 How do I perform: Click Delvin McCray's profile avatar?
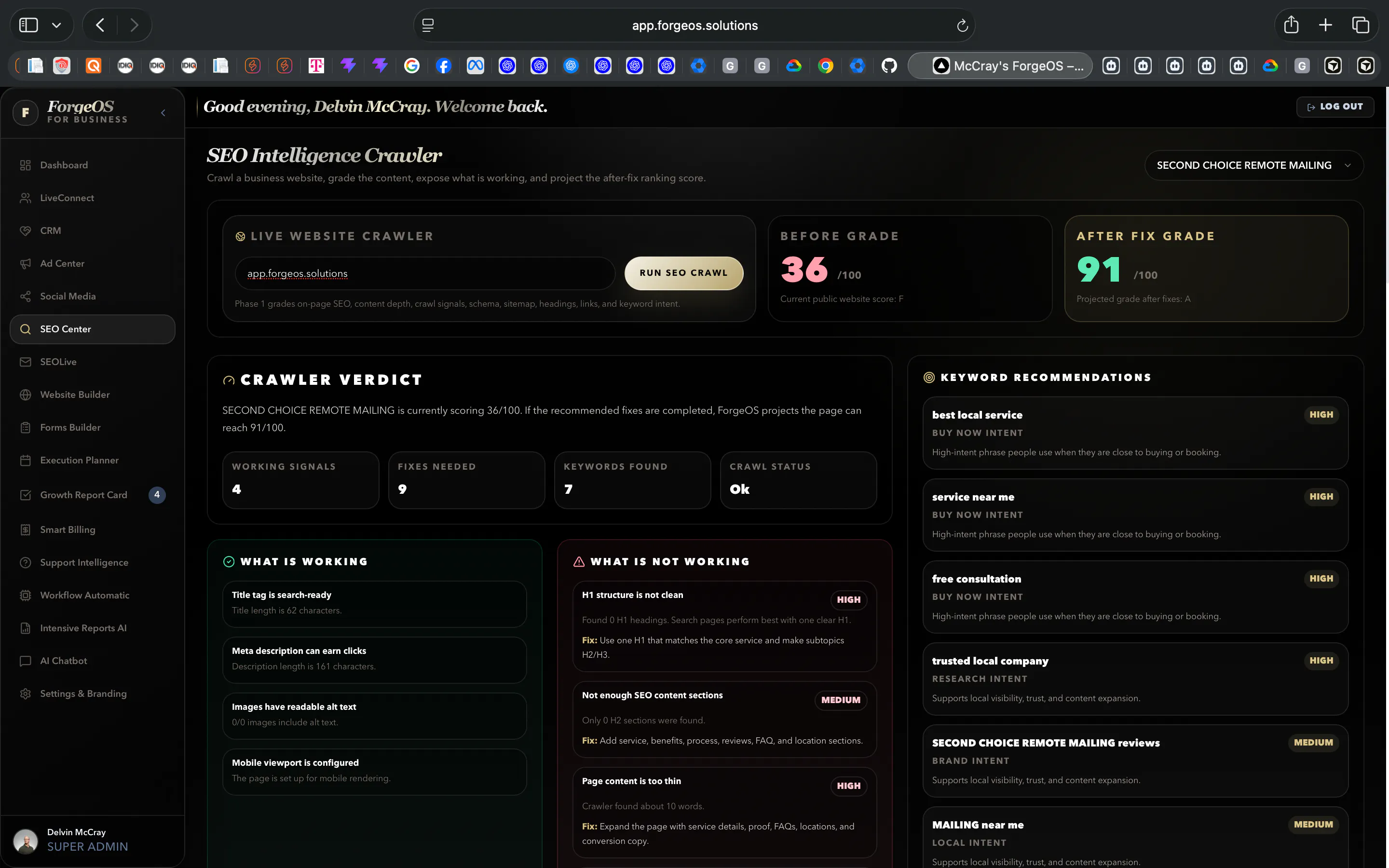point(25,841)
